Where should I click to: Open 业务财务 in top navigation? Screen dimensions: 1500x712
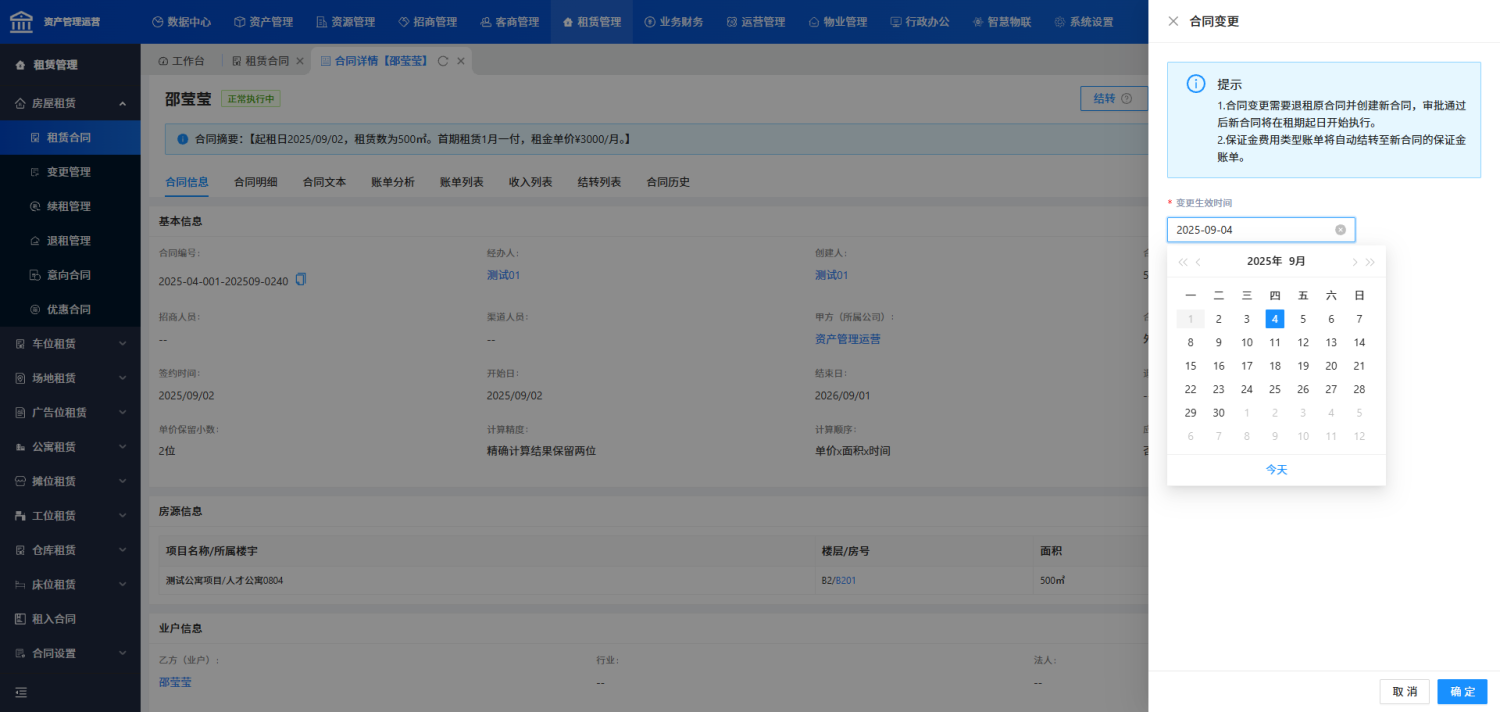pos(673,21)
